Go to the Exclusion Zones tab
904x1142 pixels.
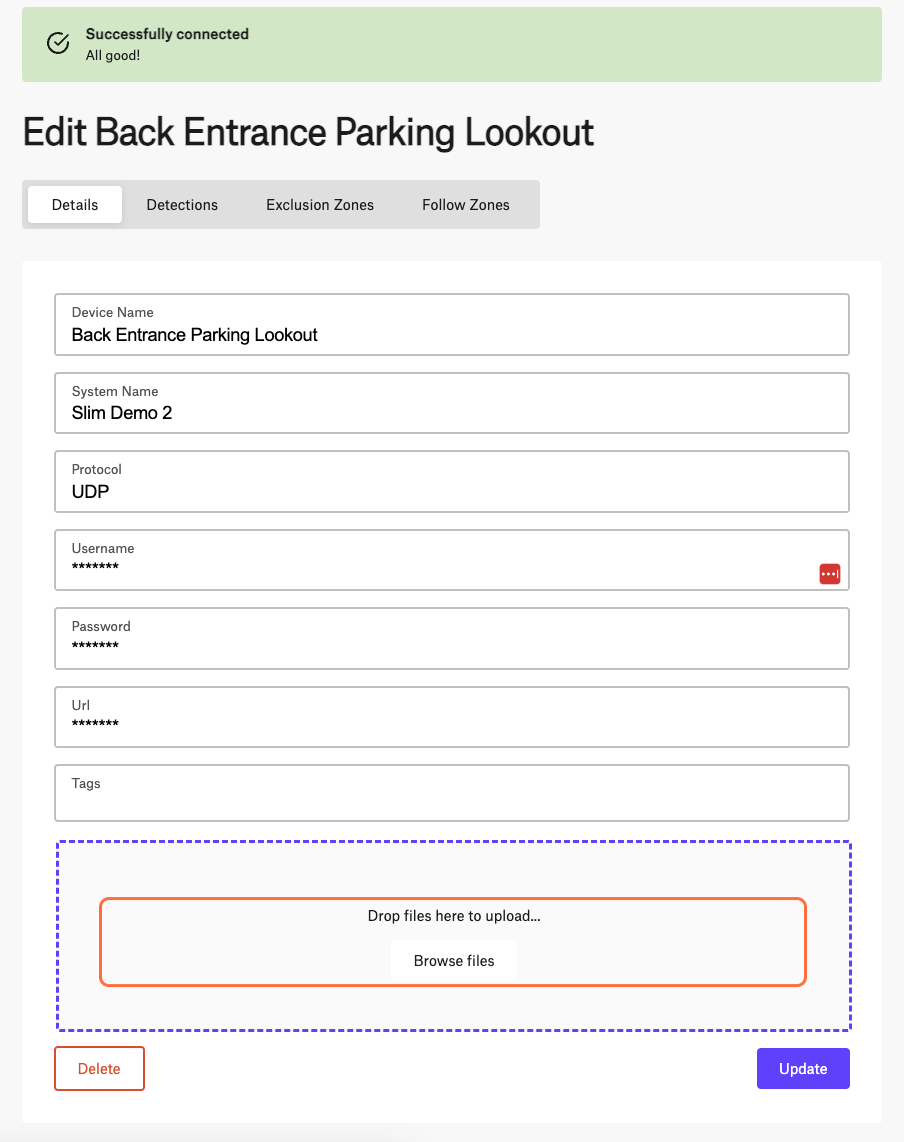(320, 205)
